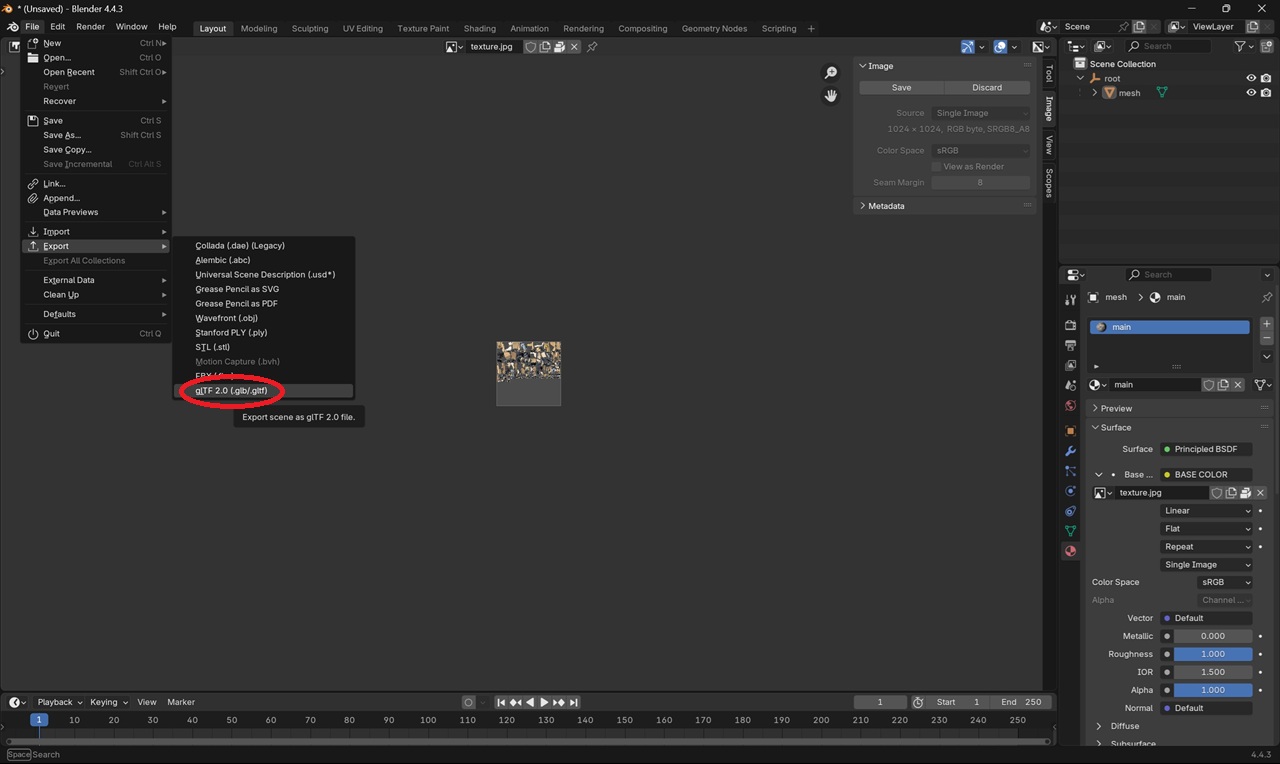The width and height of the screenshot is (1280, 764).
Task: Enable the View as Render checkbox
Action: [936, 167]
